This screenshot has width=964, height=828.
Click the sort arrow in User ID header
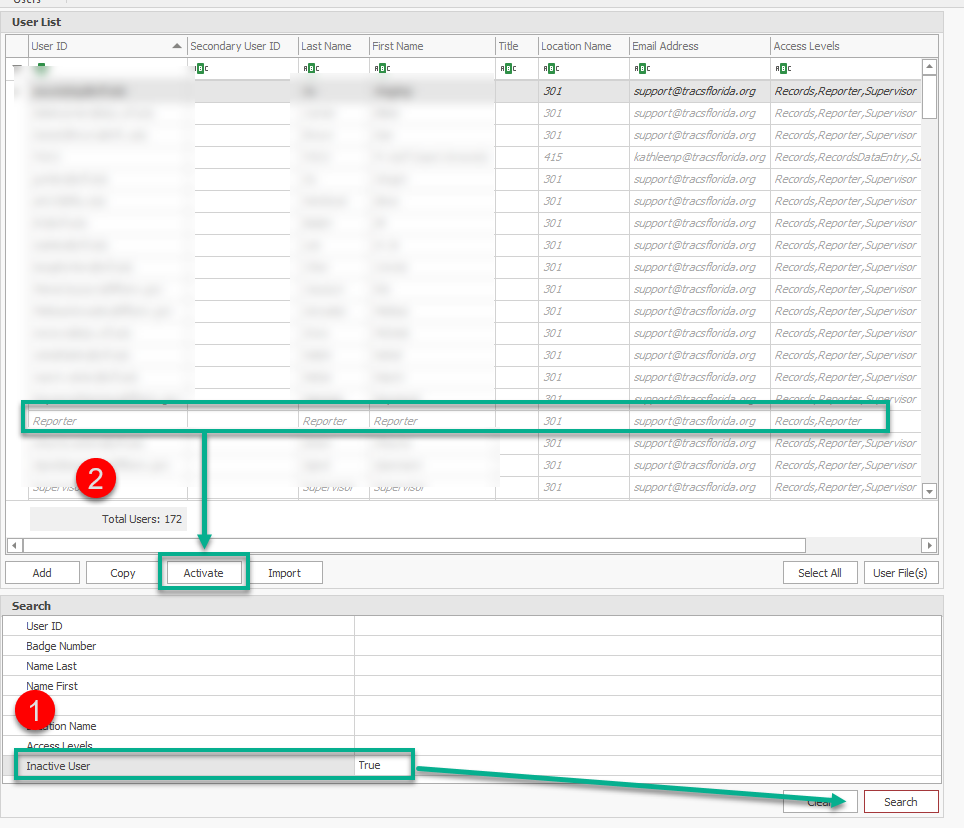177,46
